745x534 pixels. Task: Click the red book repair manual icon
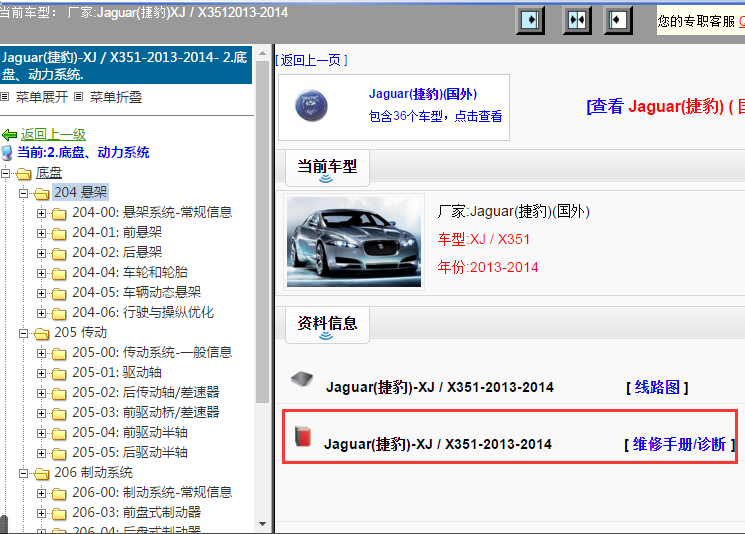pyautogui.click(x=303, y=436)
